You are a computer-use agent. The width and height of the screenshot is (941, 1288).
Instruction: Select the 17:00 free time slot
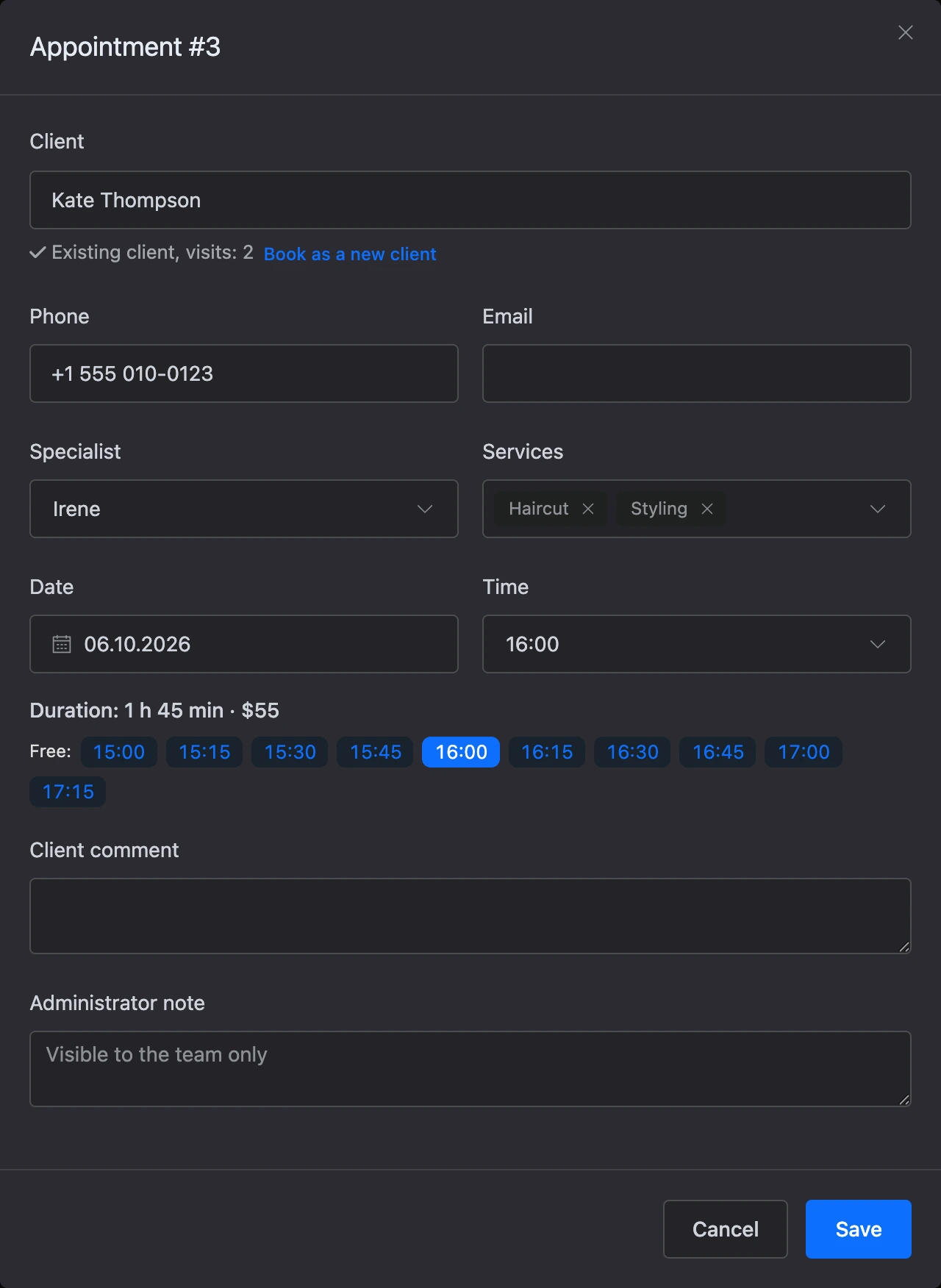pyautogui.click(x=804, y=752)
